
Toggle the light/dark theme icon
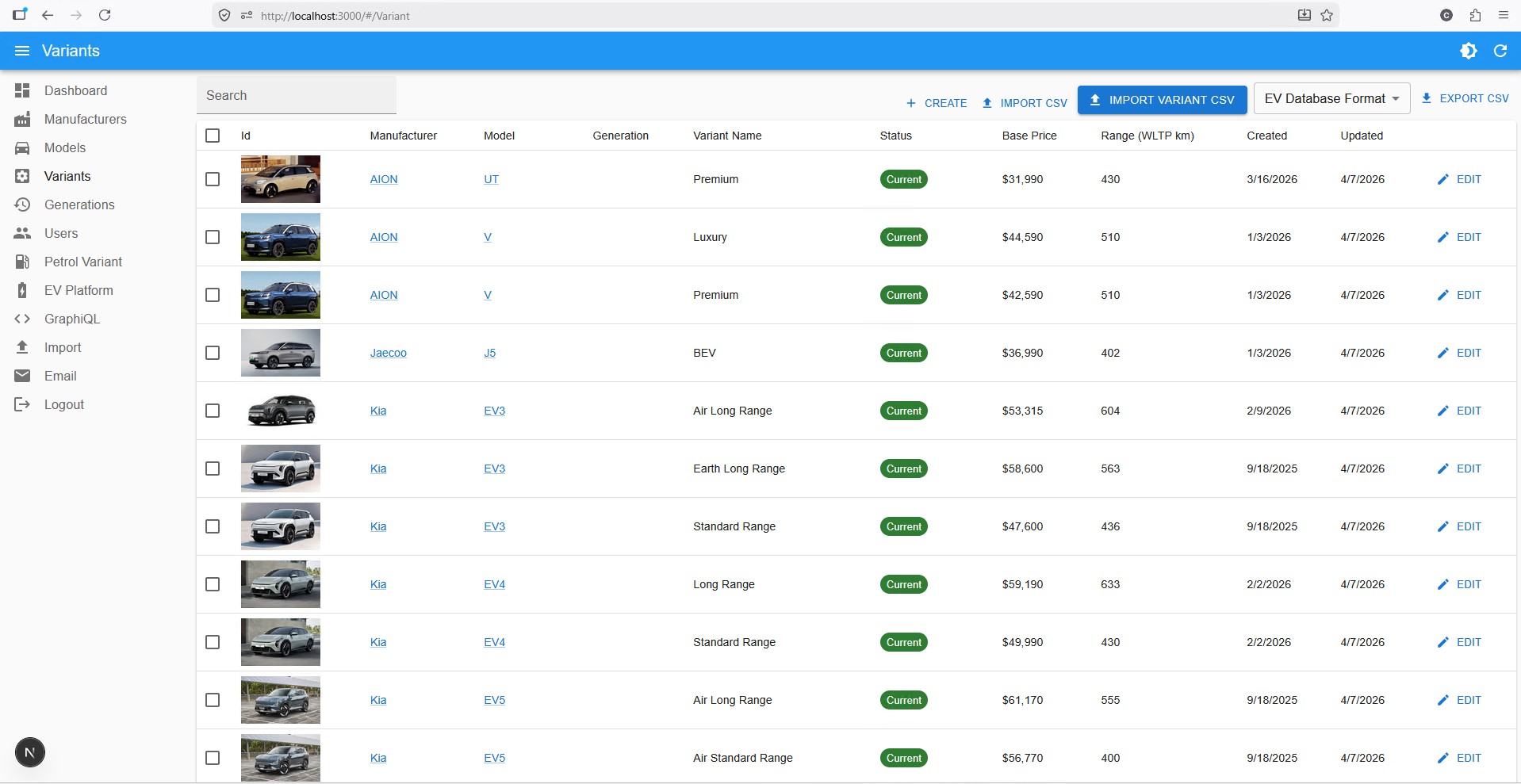(x=1469, y=51)
